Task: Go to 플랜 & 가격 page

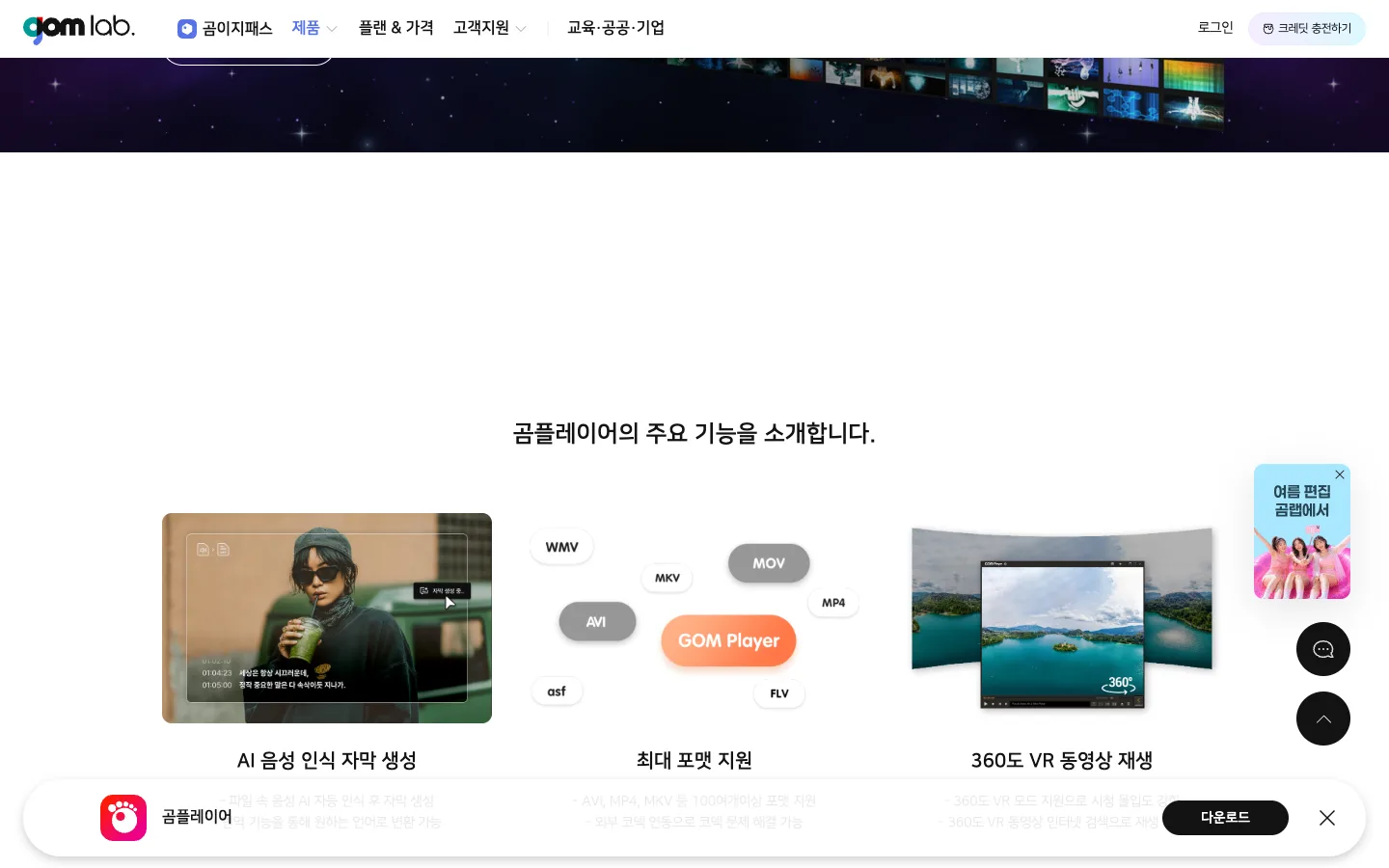Action: coord(395,28)
